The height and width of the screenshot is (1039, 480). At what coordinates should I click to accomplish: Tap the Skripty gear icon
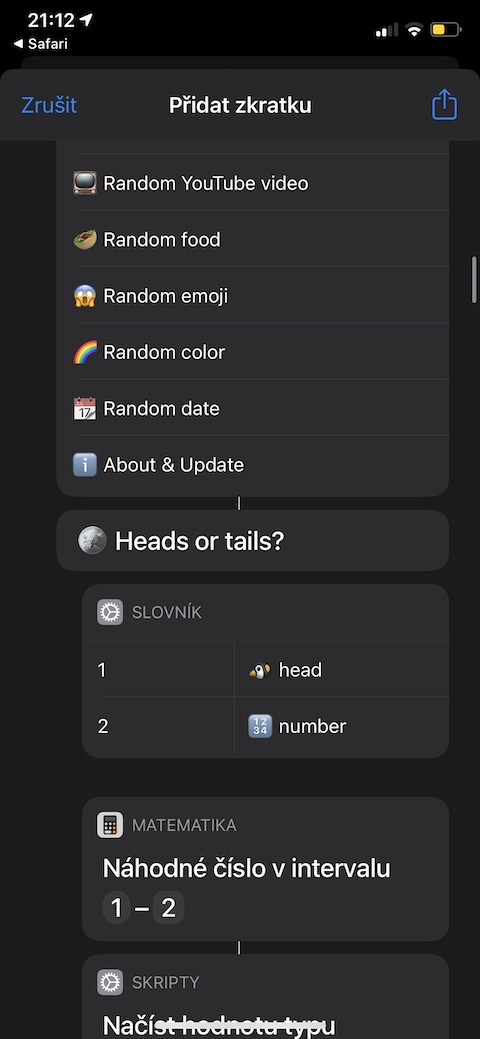pos(110,982)
